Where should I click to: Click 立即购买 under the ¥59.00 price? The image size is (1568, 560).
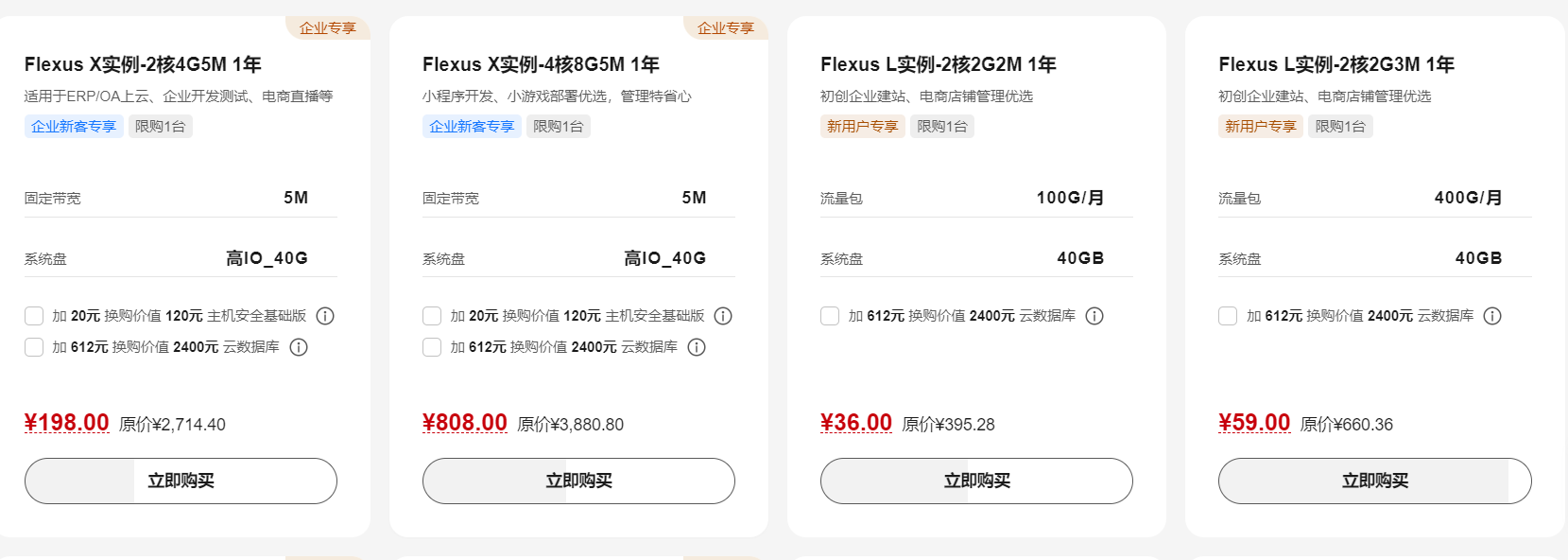(1374, 481)
